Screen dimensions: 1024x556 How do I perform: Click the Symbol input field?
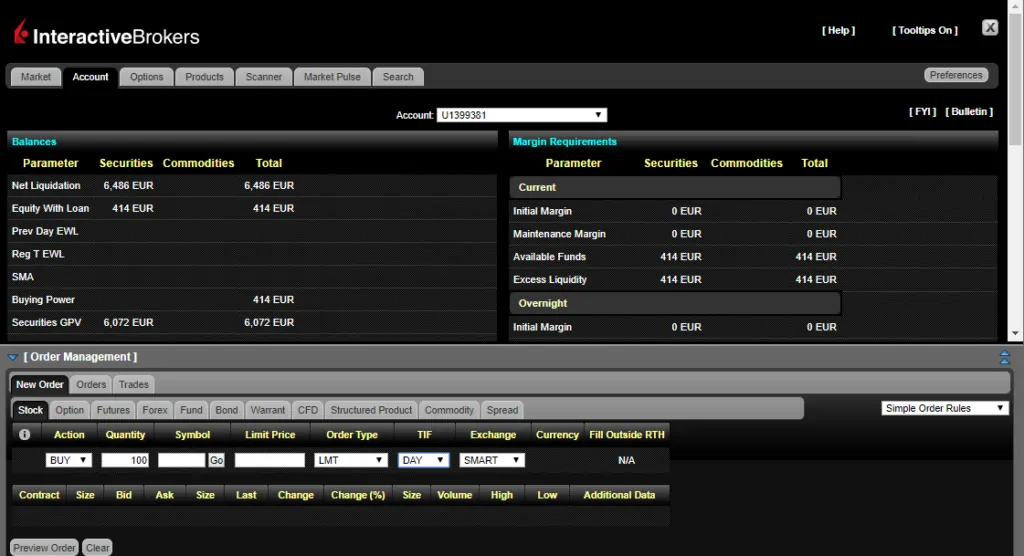(x=182, y=460)
